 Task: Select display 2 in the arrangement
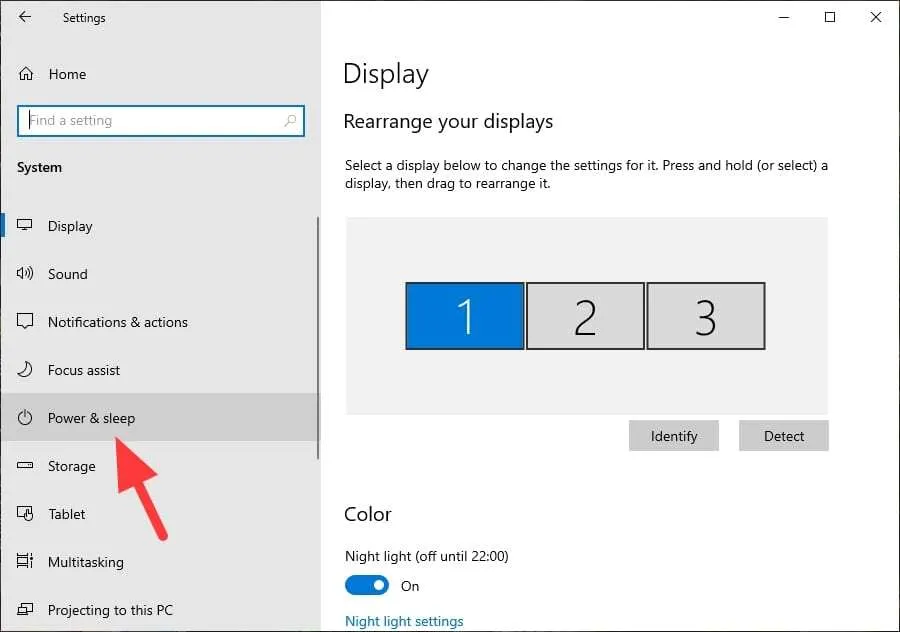pos(585,316)
